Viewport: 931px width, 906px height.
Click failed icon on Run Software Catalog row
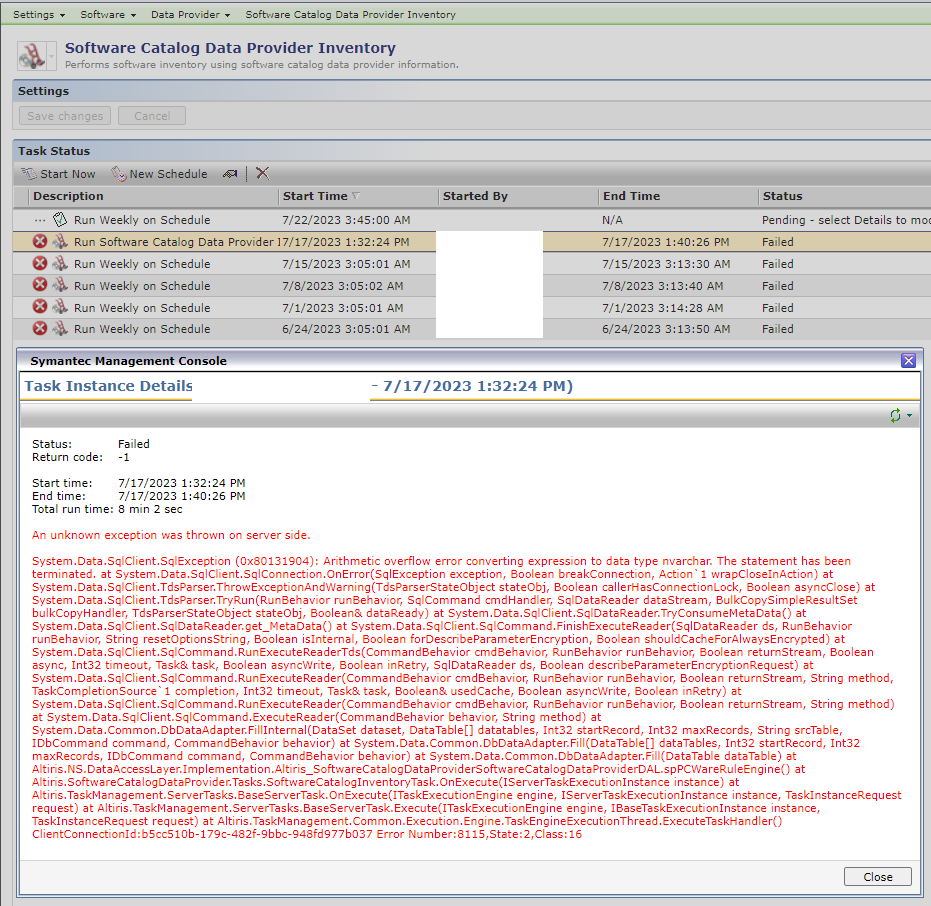point(40,242)
